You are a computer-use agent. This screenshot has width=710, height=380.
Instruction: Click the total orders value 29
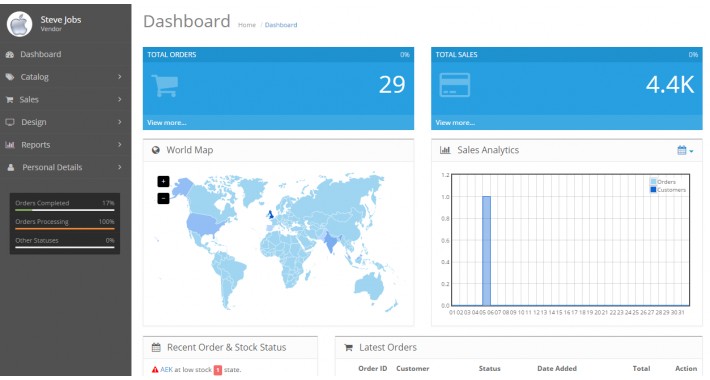coord(392,85)
